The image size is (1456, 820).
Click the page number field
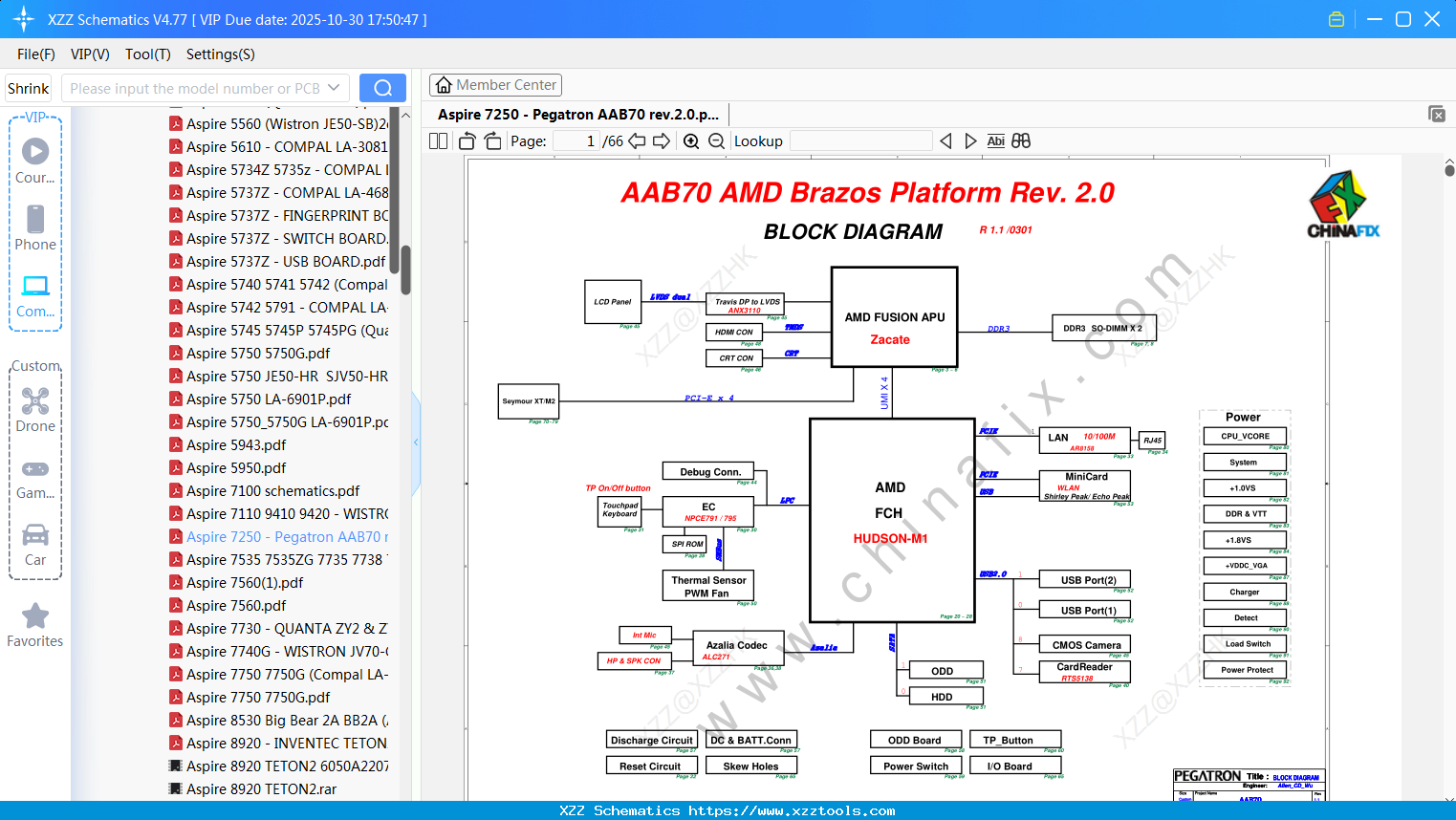(x=576, y=141)
